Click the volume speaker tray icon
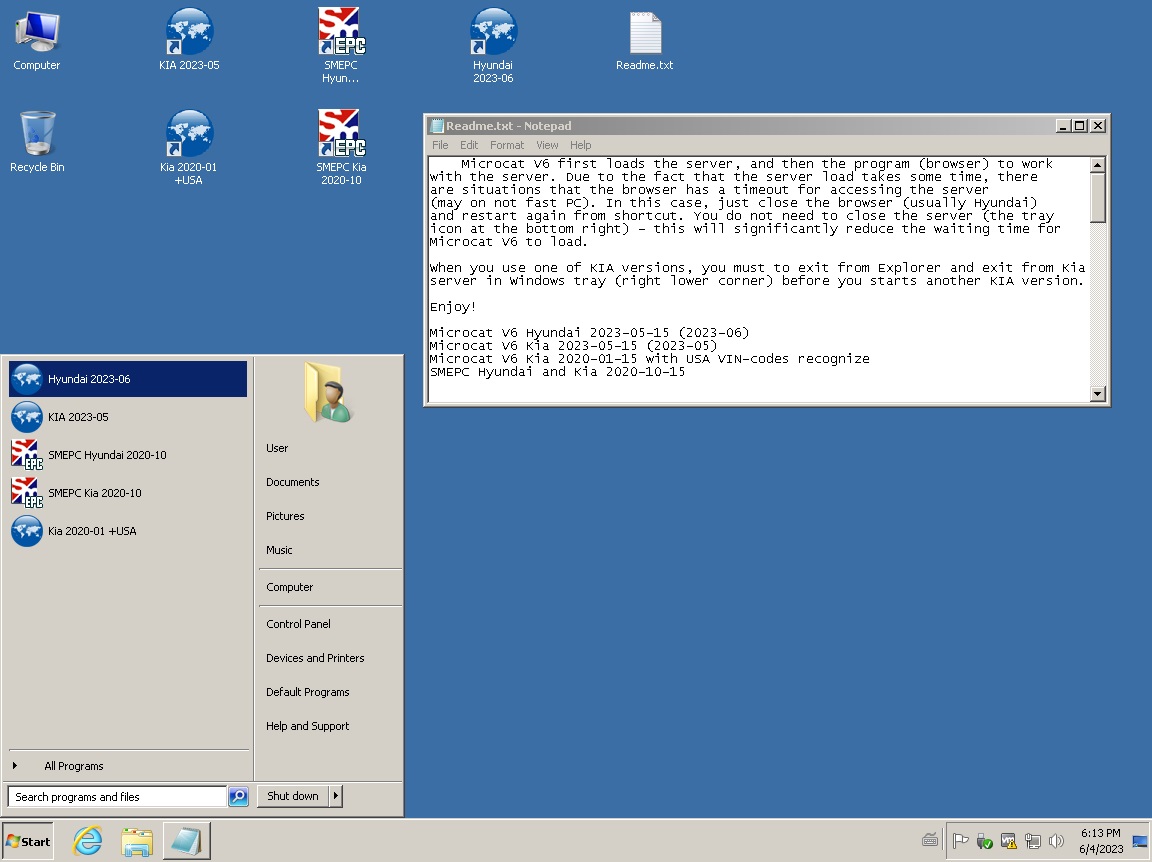 click(1056, 841)
